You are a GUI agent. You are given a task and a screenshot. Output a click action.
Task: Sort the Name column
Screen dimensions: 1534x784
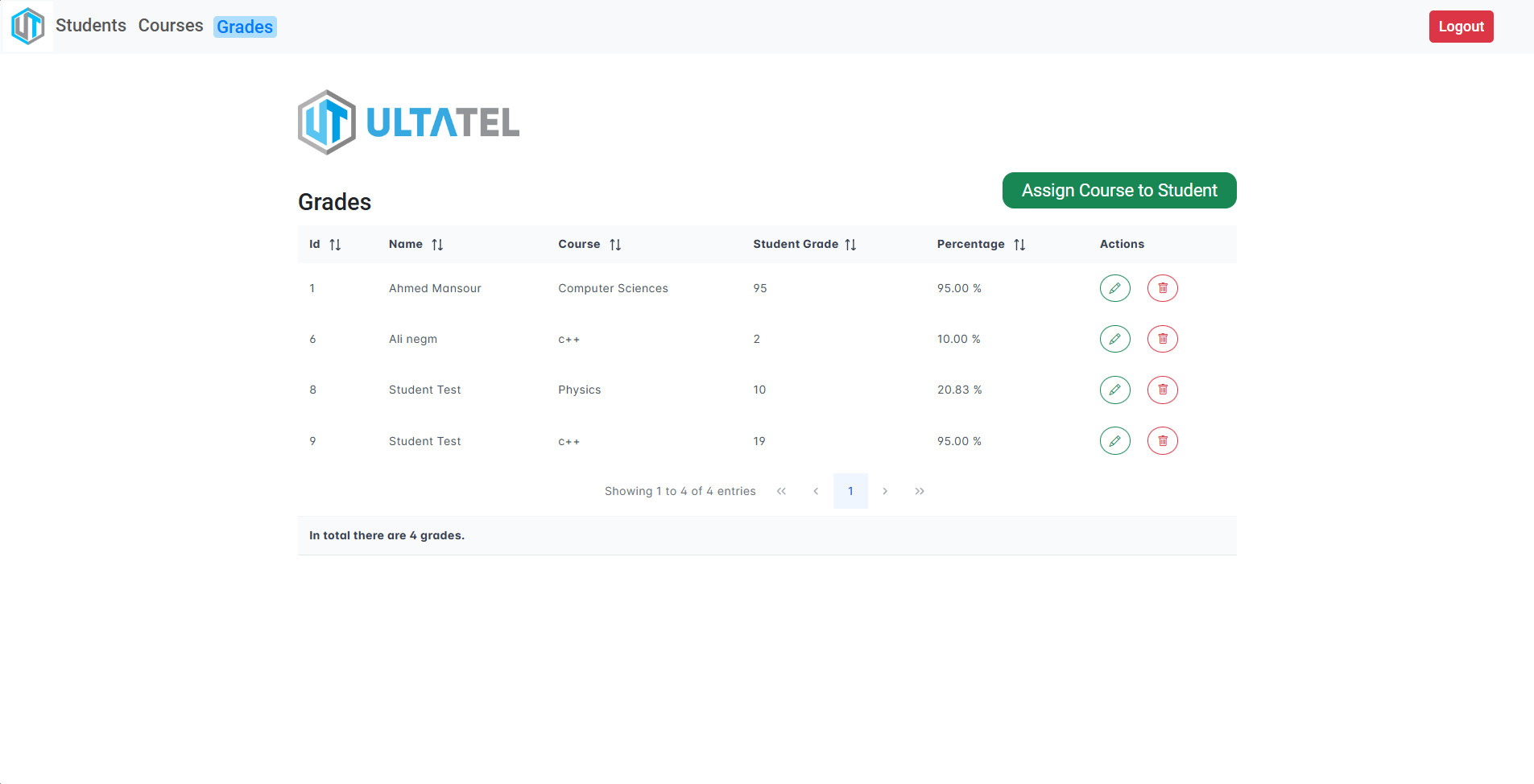tap(438, 244)
